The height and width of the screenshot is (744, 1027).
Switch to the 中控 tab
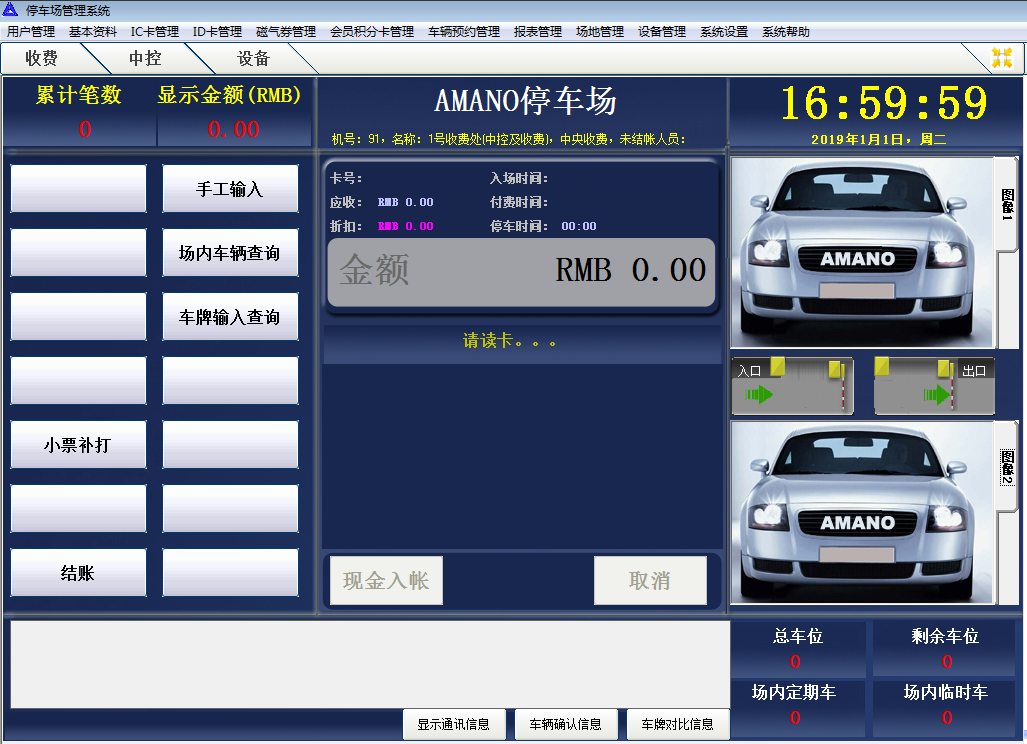(x=145, y=59)
